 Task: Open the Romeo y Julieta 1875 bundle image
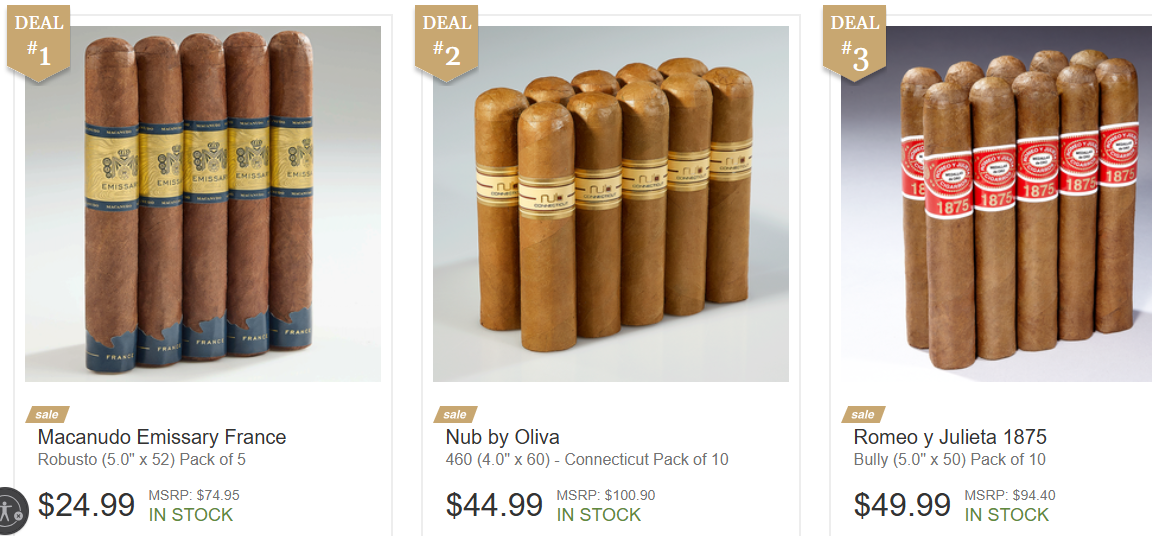coord(996,204)
